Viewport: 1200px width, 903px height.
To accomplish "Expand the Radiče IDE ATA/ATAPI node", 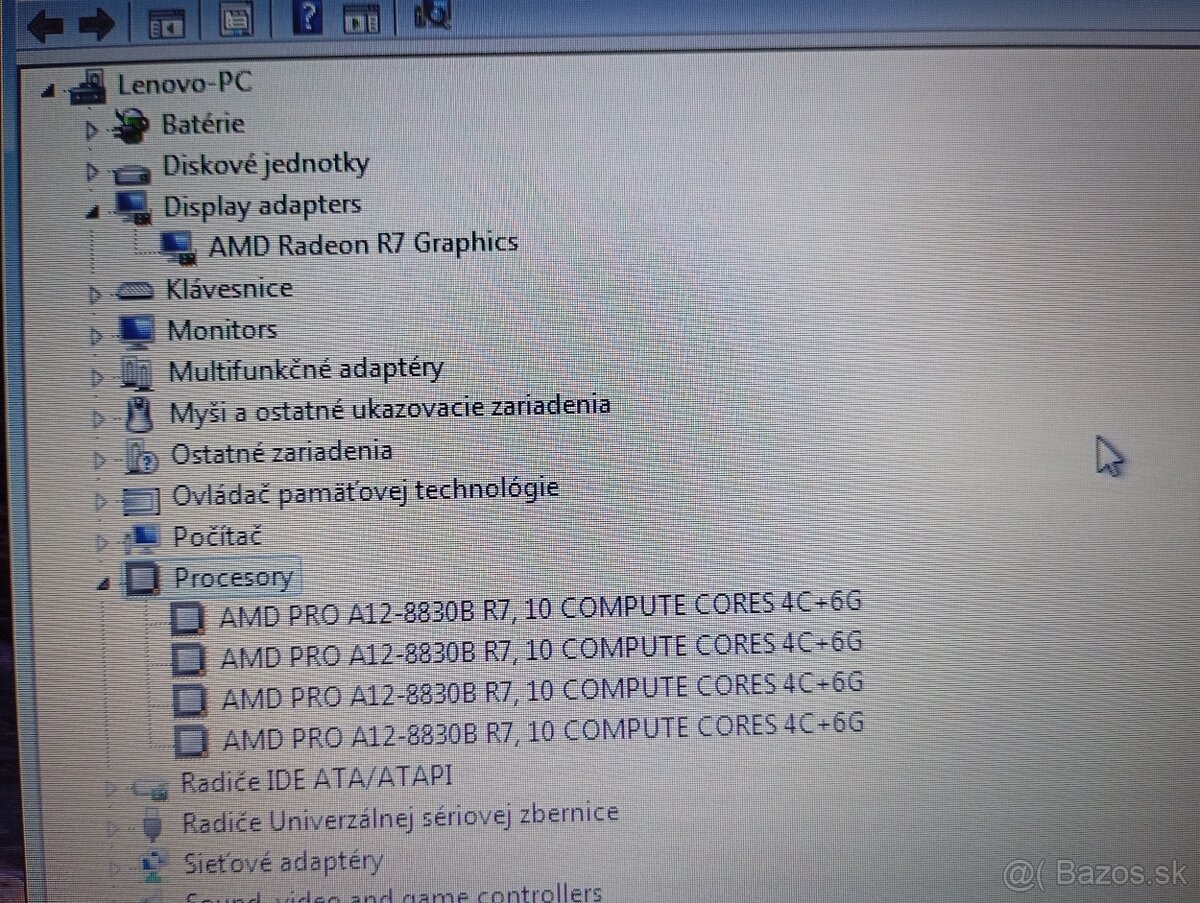I will (x=111, y=788).
